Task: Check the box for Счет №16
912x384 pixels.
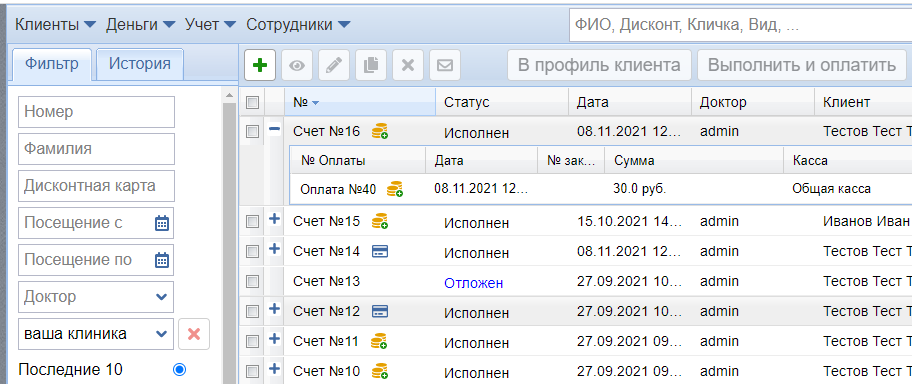Action: [x=252, y=132]
